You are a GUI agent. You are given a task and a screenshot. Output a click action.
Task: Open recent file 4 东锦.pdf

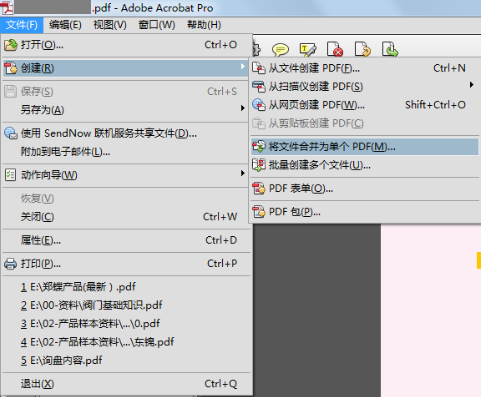point(125,342)
